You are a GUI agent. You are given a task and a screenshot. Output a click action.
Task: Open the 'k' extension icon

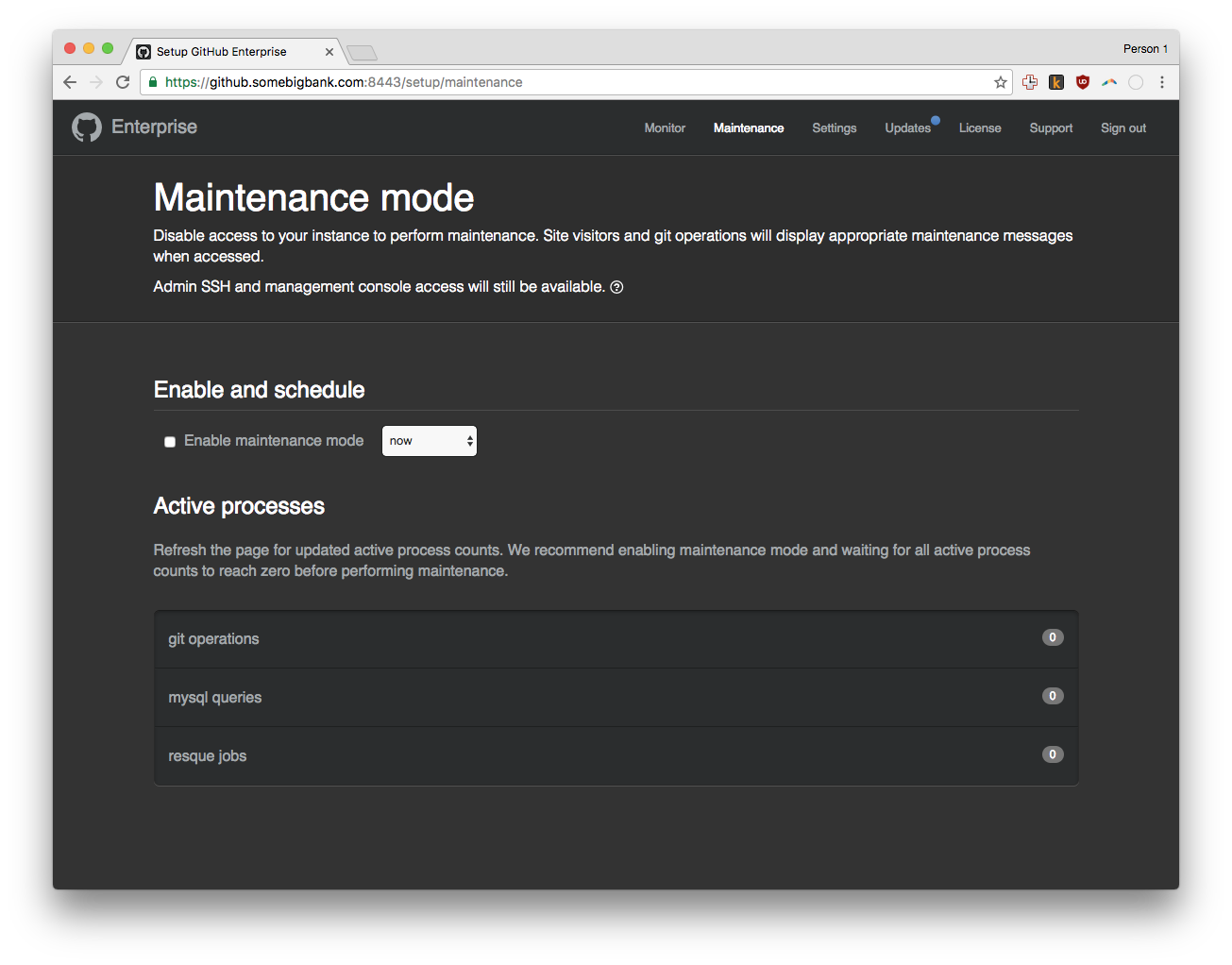coord(1056,82)
